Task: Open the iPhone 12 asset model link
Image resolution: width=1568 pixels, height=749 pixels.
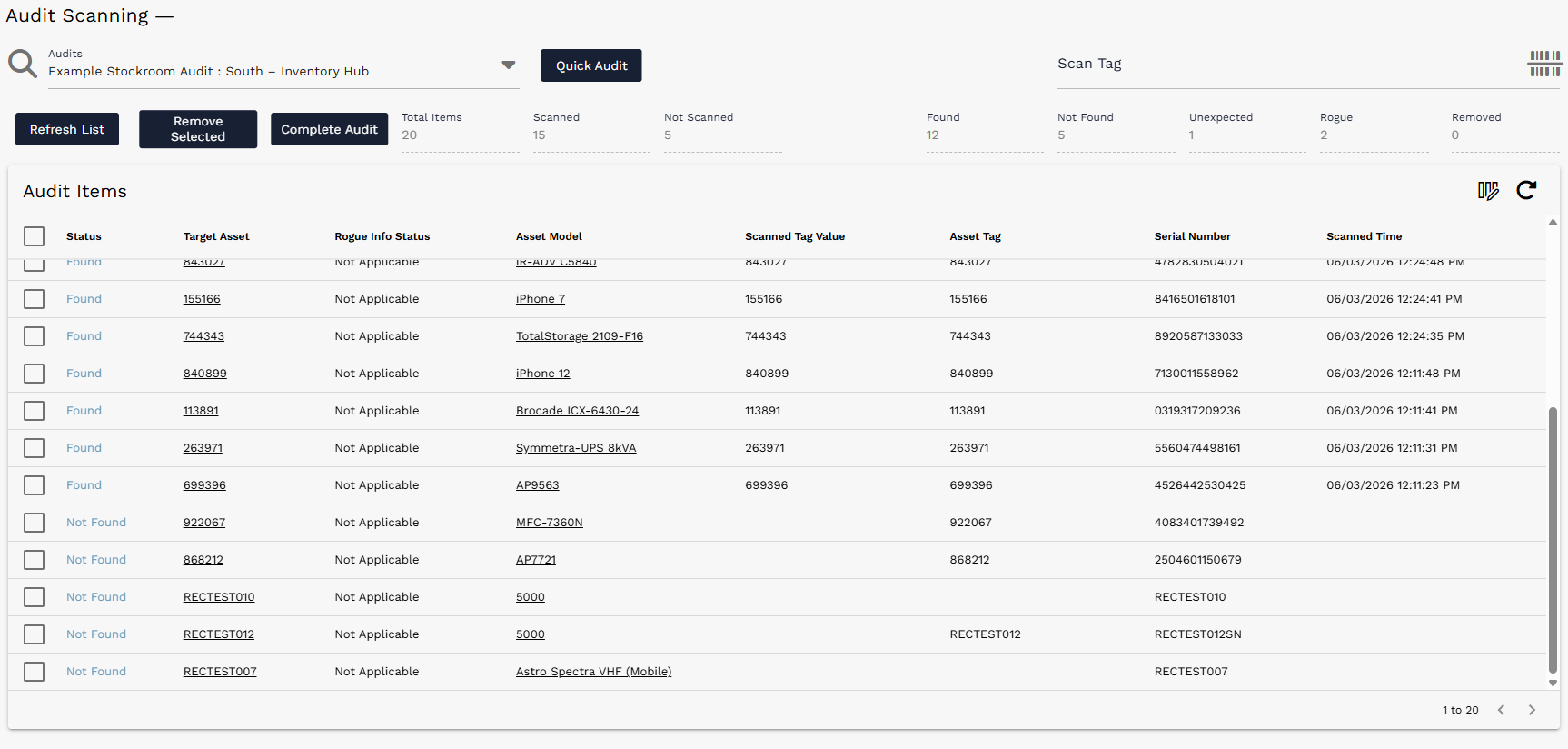Action: [x=543, y=374]
